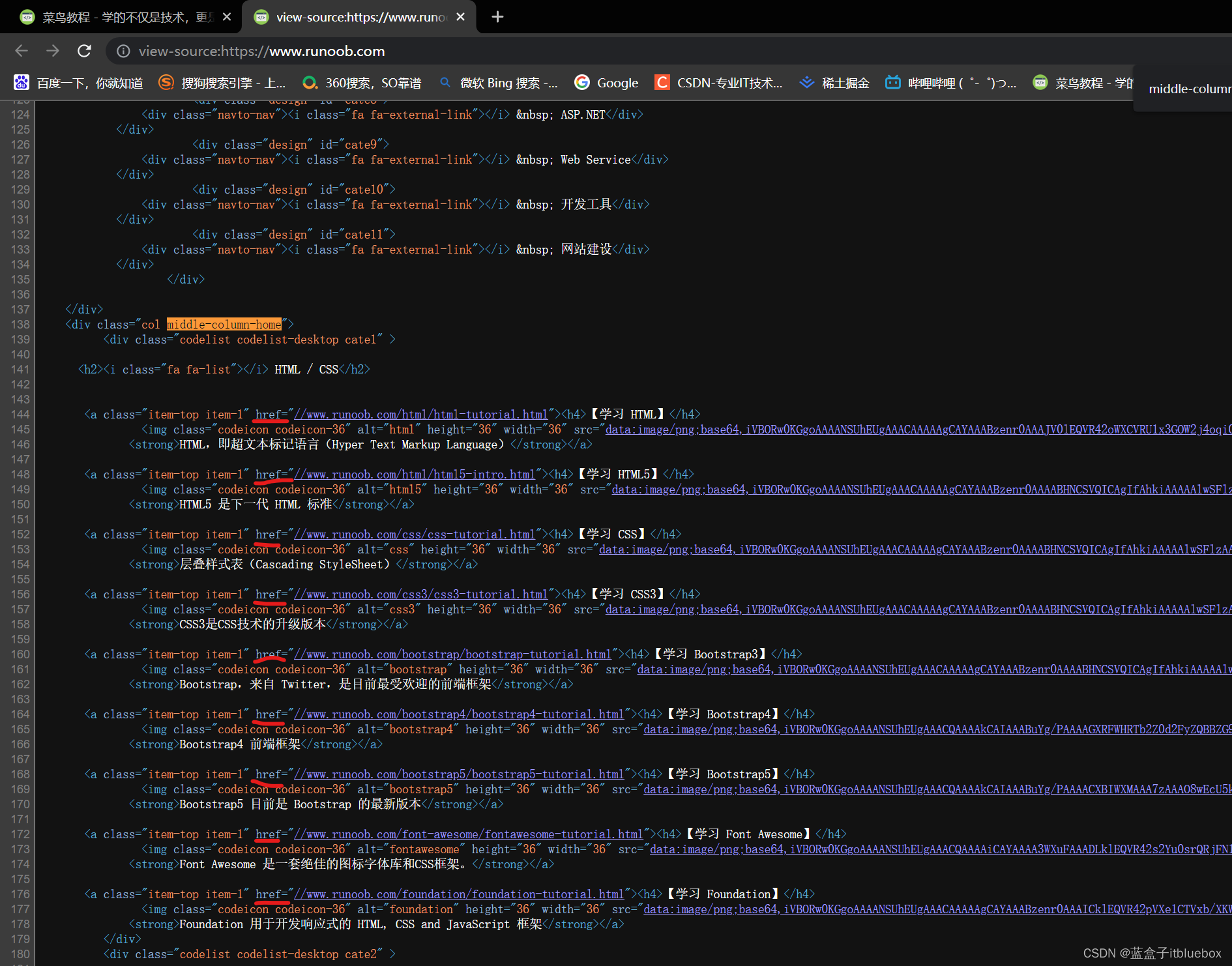Open the 百度一下 bookmark

[x=79, y=83]
